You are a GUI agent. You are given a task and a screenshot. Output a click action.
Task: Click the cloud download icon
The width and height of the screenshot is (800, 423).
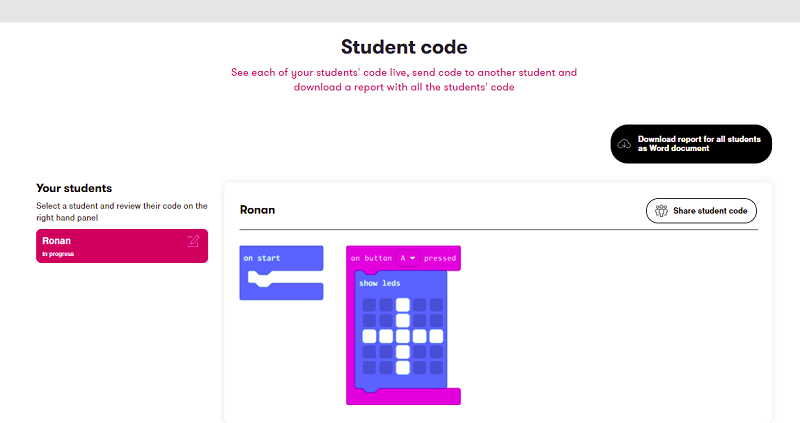click(625, 144)
